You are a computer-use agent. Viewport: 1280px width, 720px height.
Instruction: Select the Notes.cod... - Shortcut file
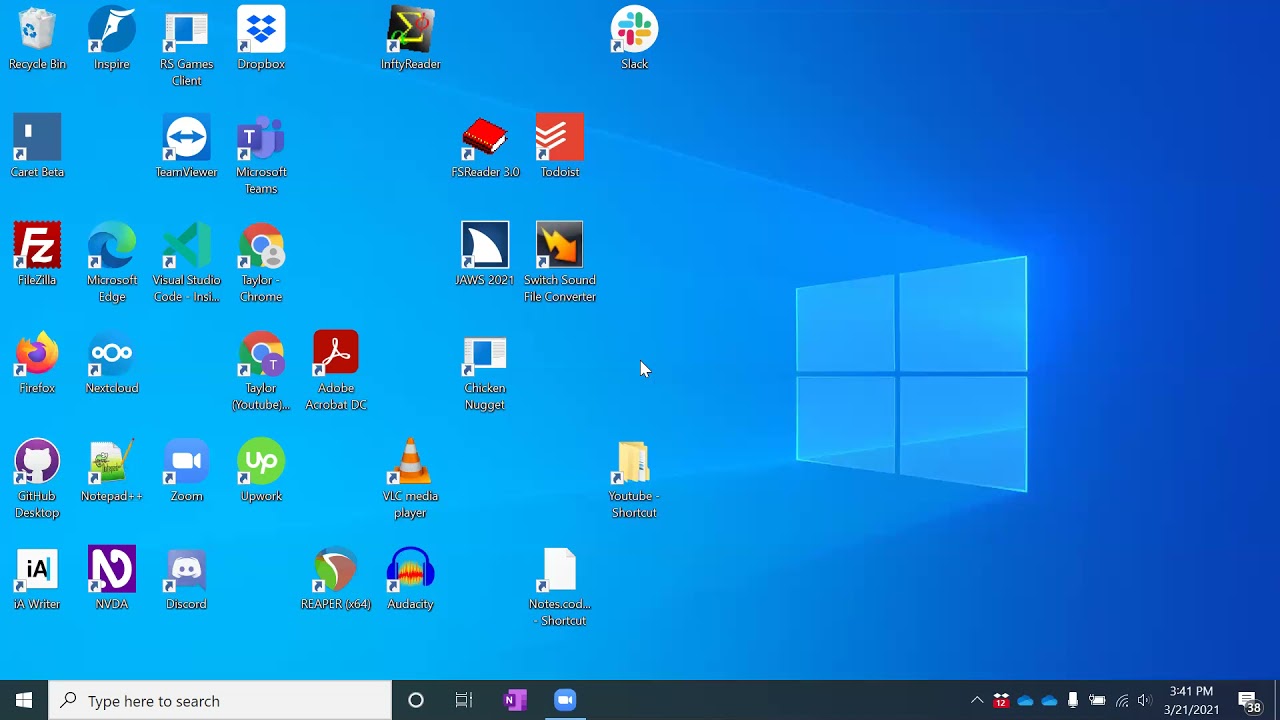click(559, 588)
